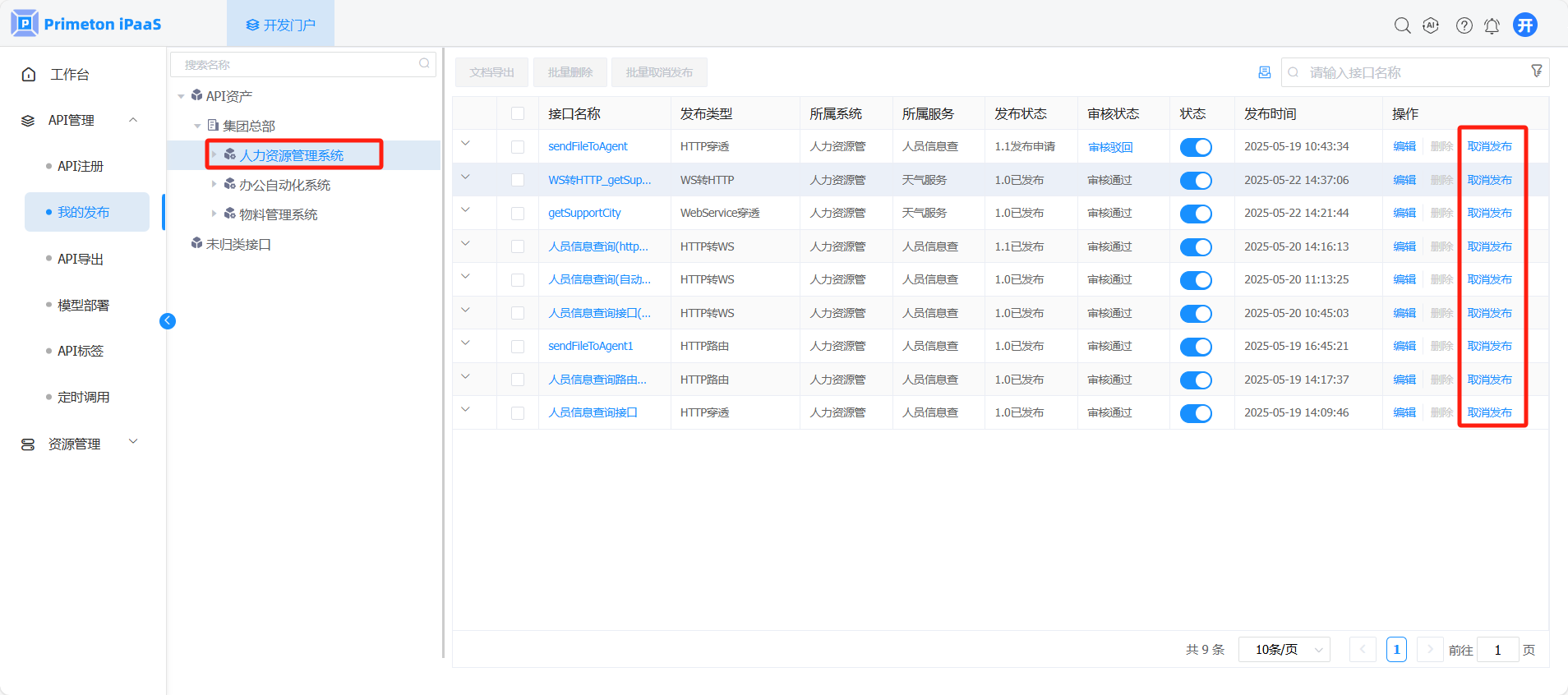Image resolution: width=1568 pixels, height=695 pixels.
Task: Open the AI assistant icon in header
Action: [x=1431, y=25]
